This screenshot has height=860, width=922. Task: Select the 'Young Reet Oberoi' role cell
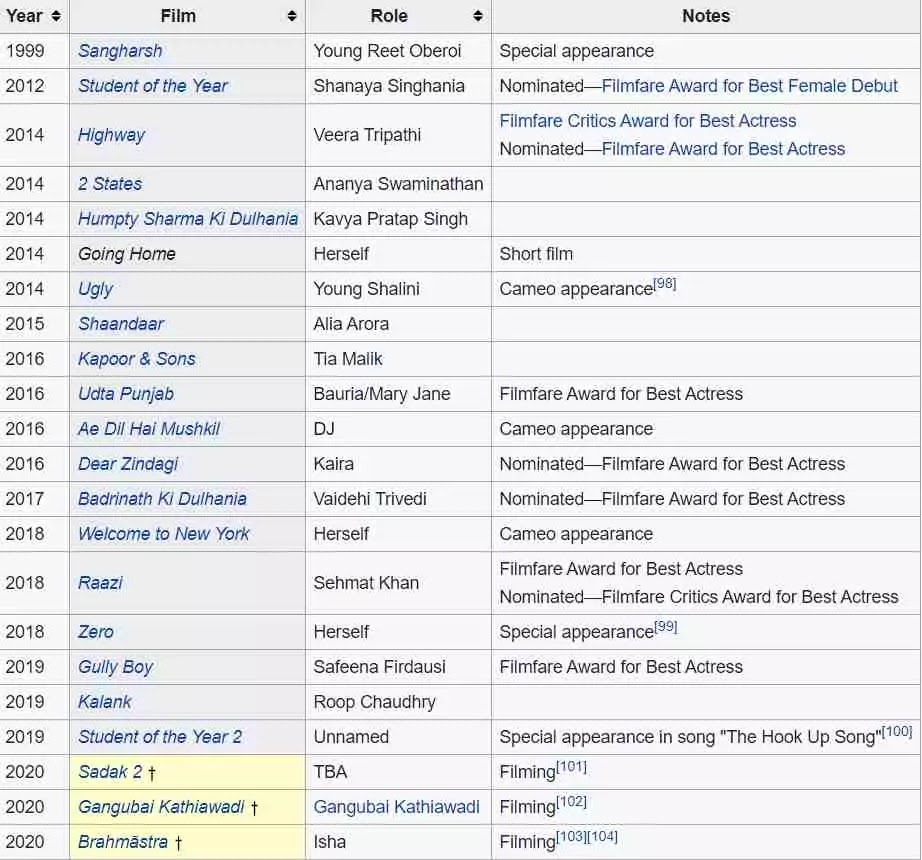[x=398, y=51]
